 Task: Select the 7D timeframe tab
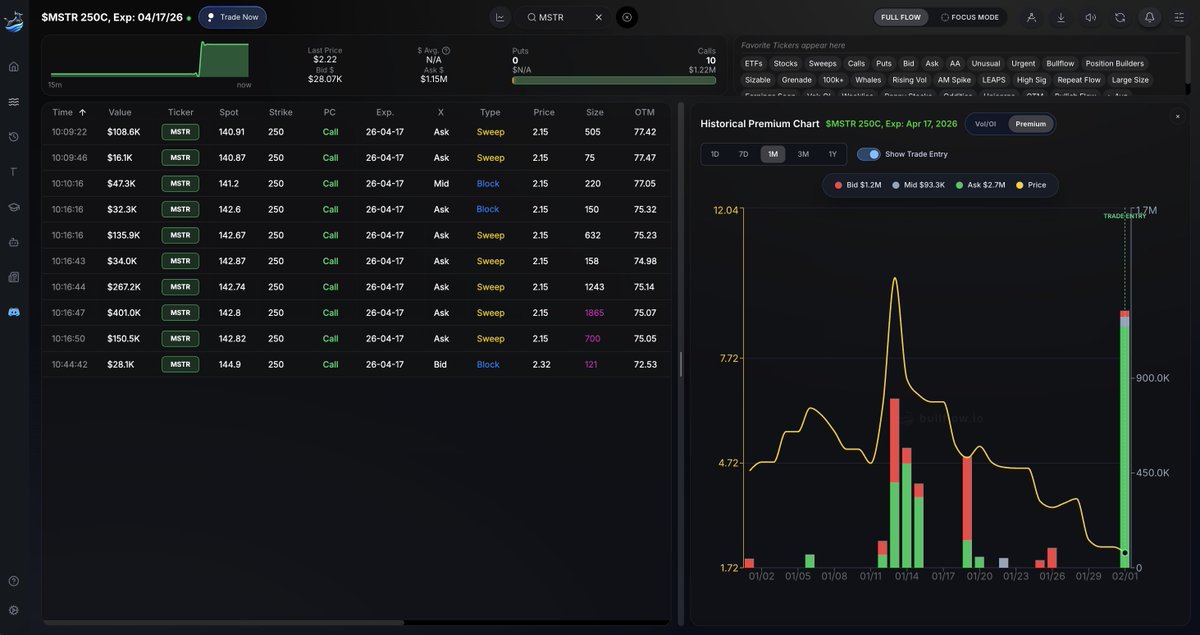pyautogui.click(x=743, y=154)
